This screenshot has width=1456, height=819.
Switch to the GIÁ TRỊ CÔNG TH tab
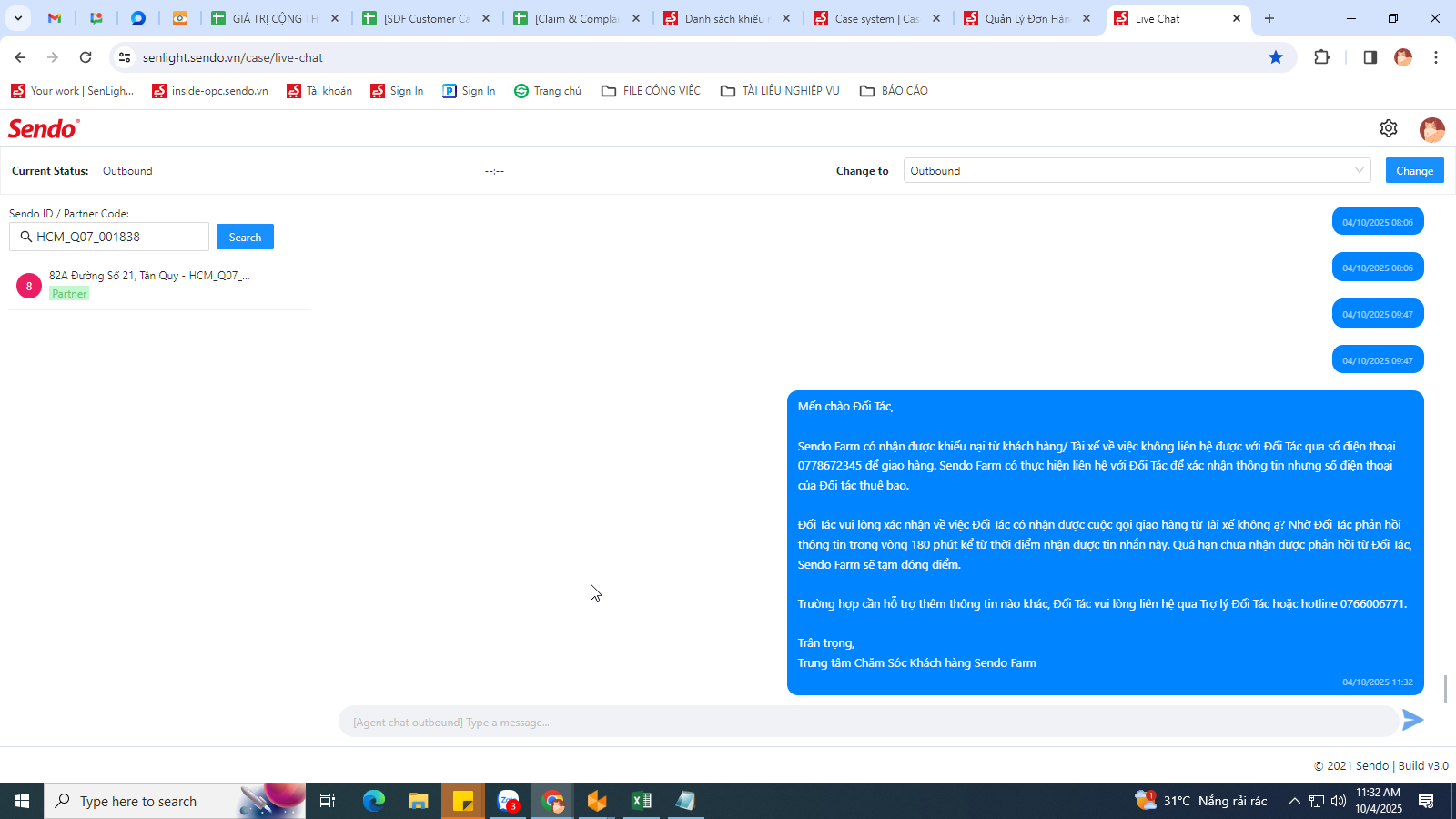[275, 18]
